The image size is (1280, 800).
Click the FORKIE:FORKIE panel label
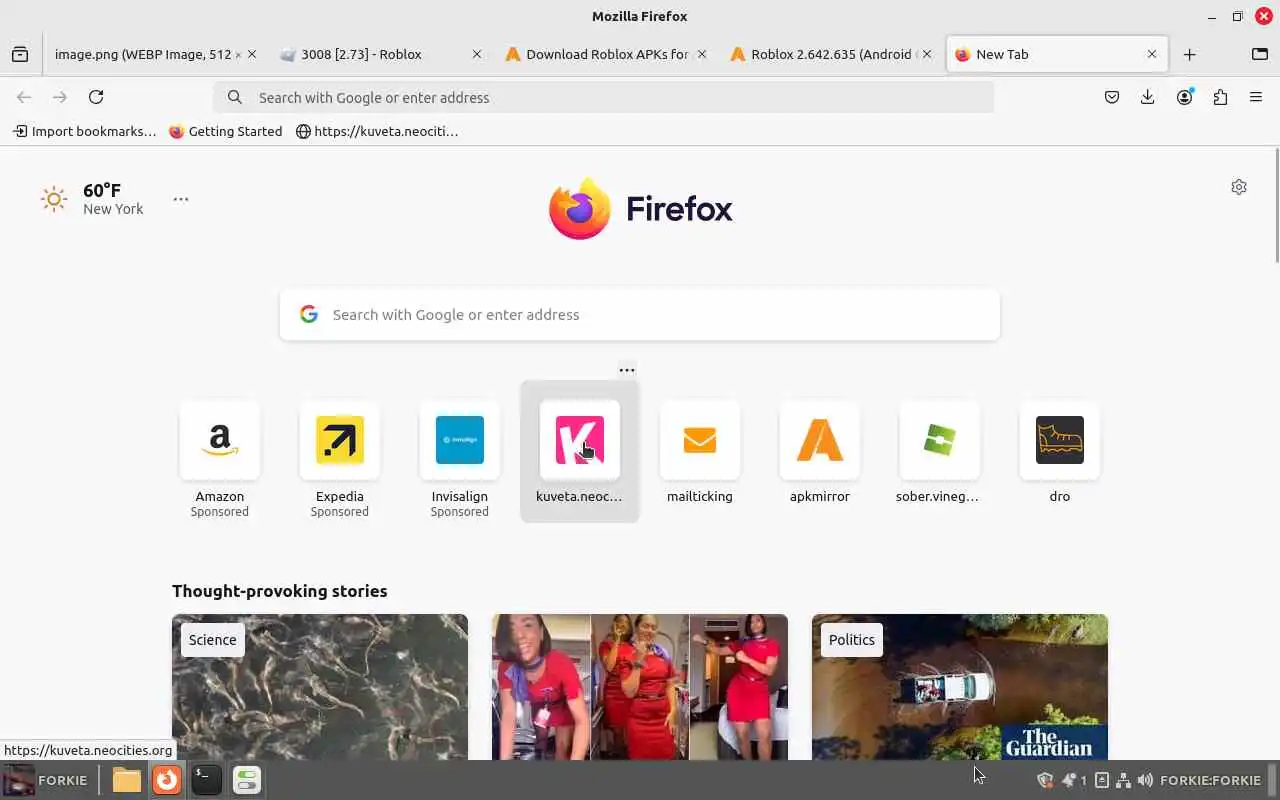click(1210, 780)
